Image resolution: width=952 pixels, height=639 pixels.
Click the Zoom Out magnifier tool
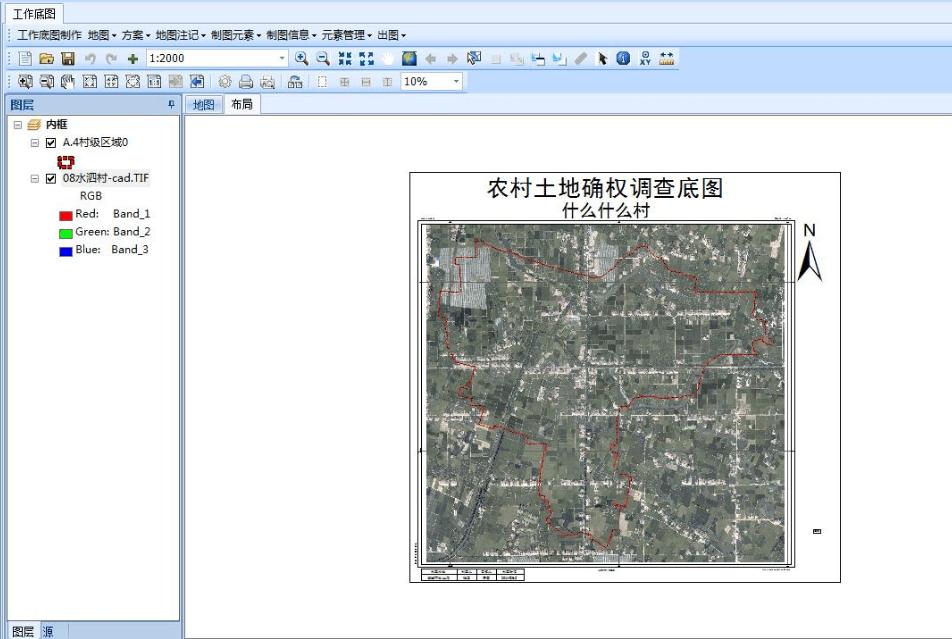[322, 59]
